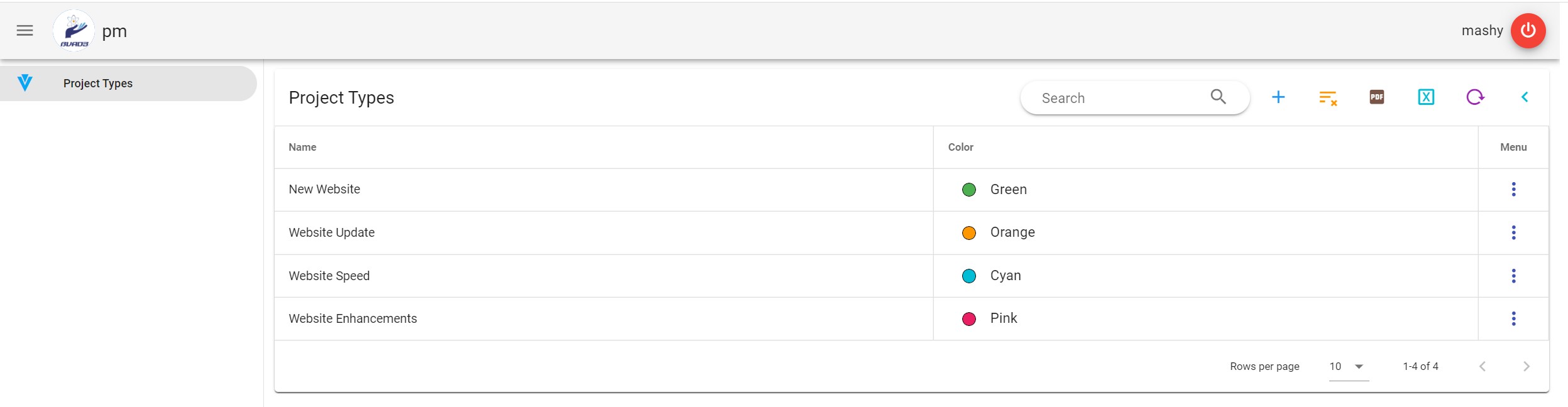Viewport: 1568px width, 407px height.
Task: Toggle the hamburger navigation menu
Action: coord(25,31)
